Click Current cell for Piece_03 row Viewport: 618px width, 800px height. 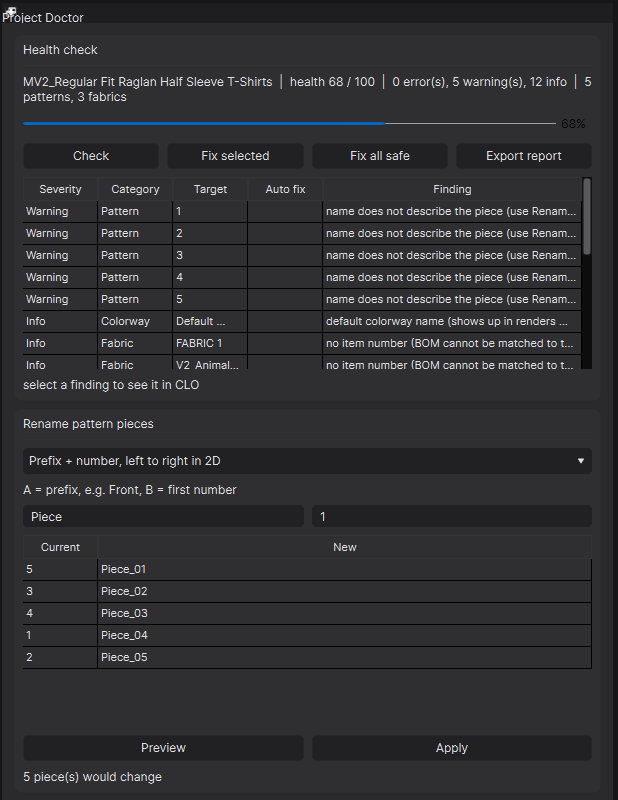(60, 613)
